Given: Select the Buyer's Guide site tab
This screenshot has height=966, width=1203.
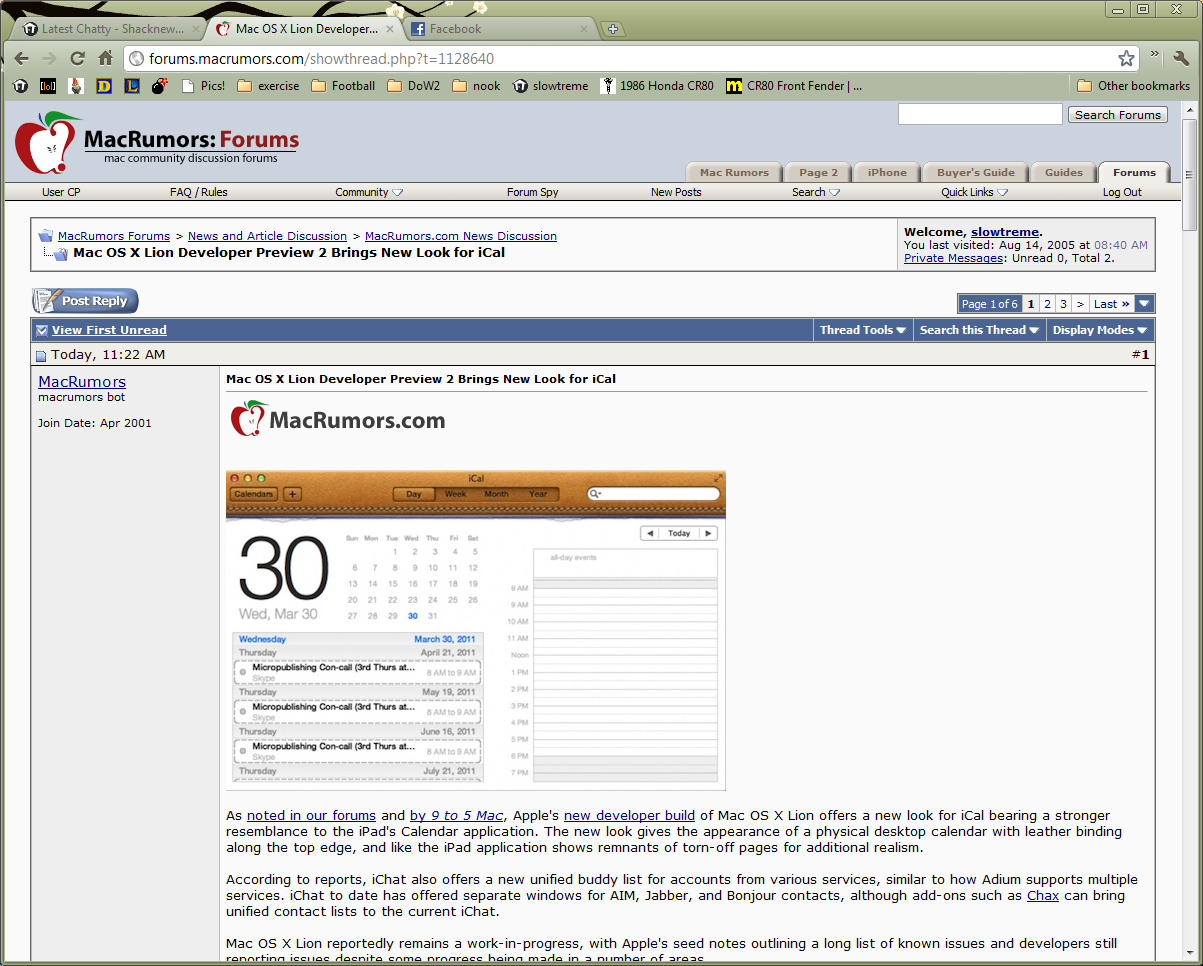Looking at the screenshot, I should click(x=975, y=172).
